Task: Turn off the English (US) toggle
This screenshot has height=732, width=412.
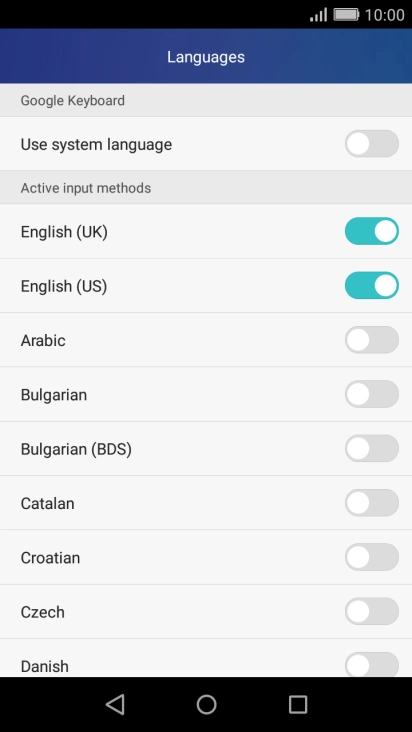Action: 372,285
